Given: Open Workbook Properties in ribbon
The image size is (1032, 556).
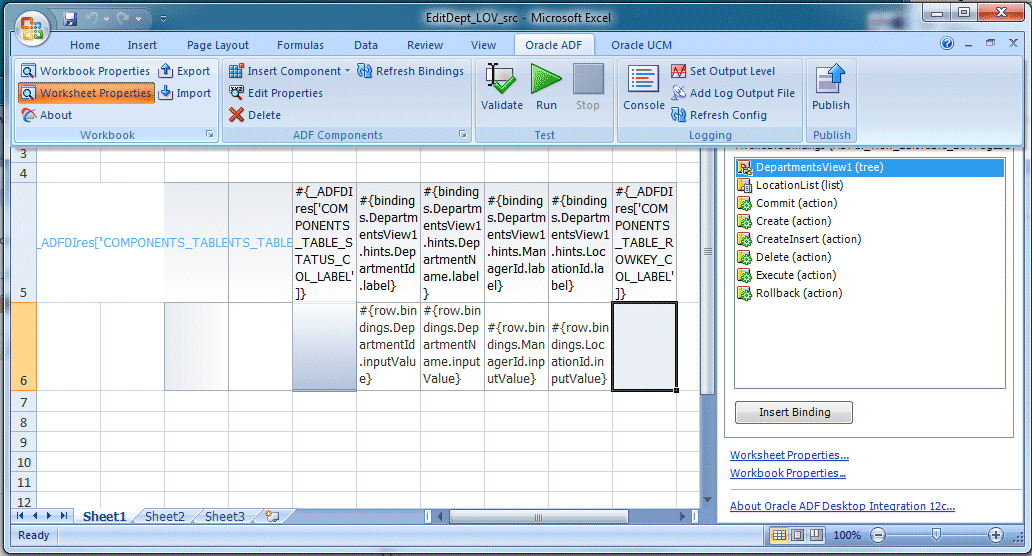Looking at the screenshot, I should pyautogui.click(x=86, y=71).
